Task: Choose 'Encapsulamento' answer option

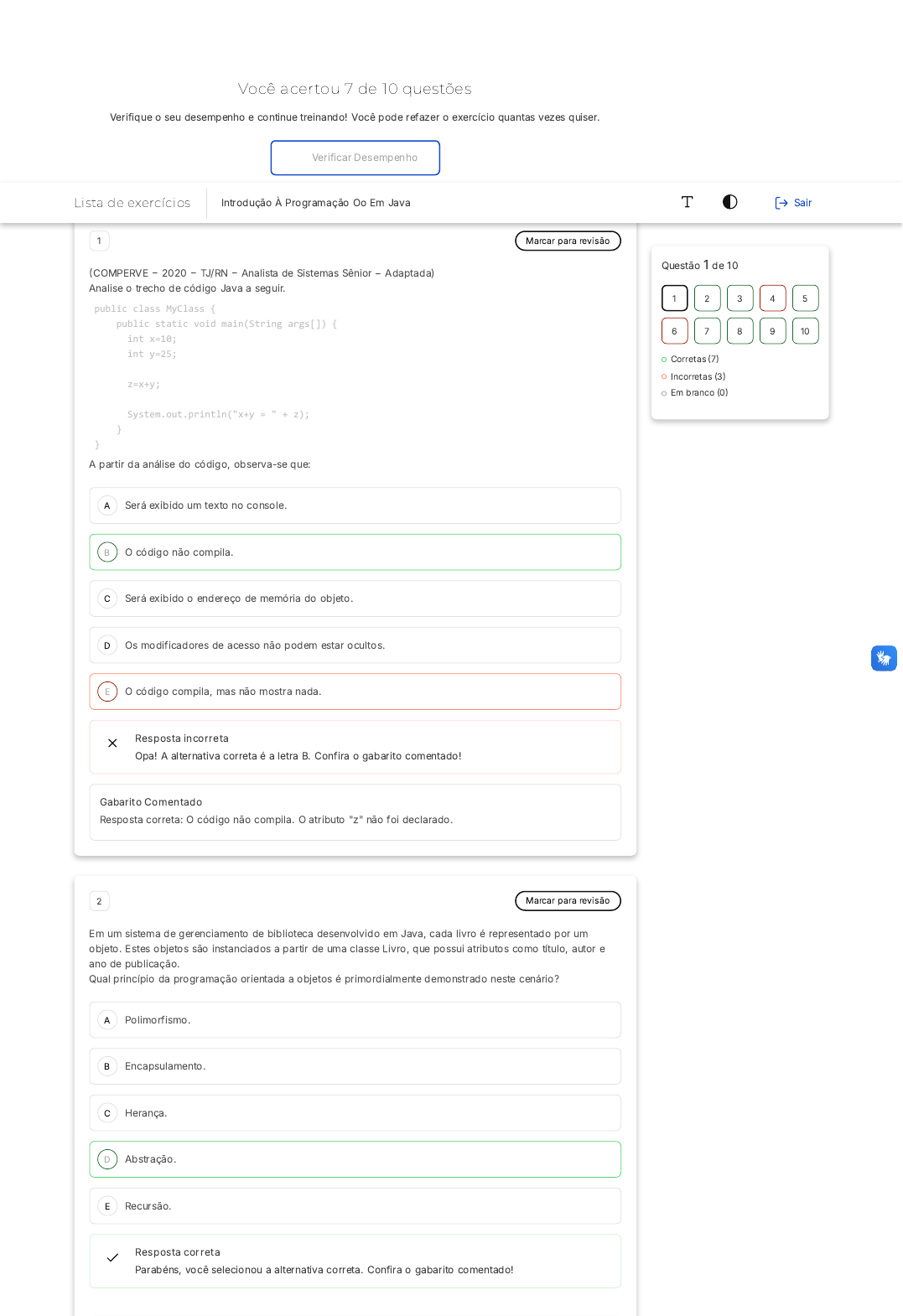Action: click(x=355, y=1066)
